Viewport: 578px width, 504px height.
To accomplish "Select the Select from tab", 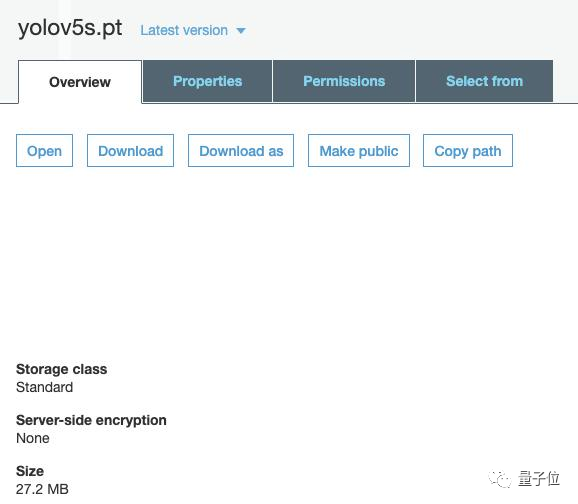I will point(484,81).
